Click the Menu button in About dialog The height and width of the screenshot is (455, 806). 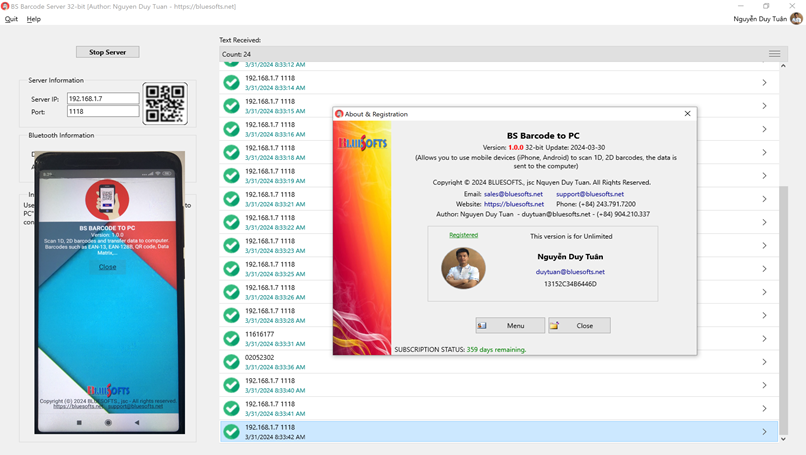coord(510,325)
